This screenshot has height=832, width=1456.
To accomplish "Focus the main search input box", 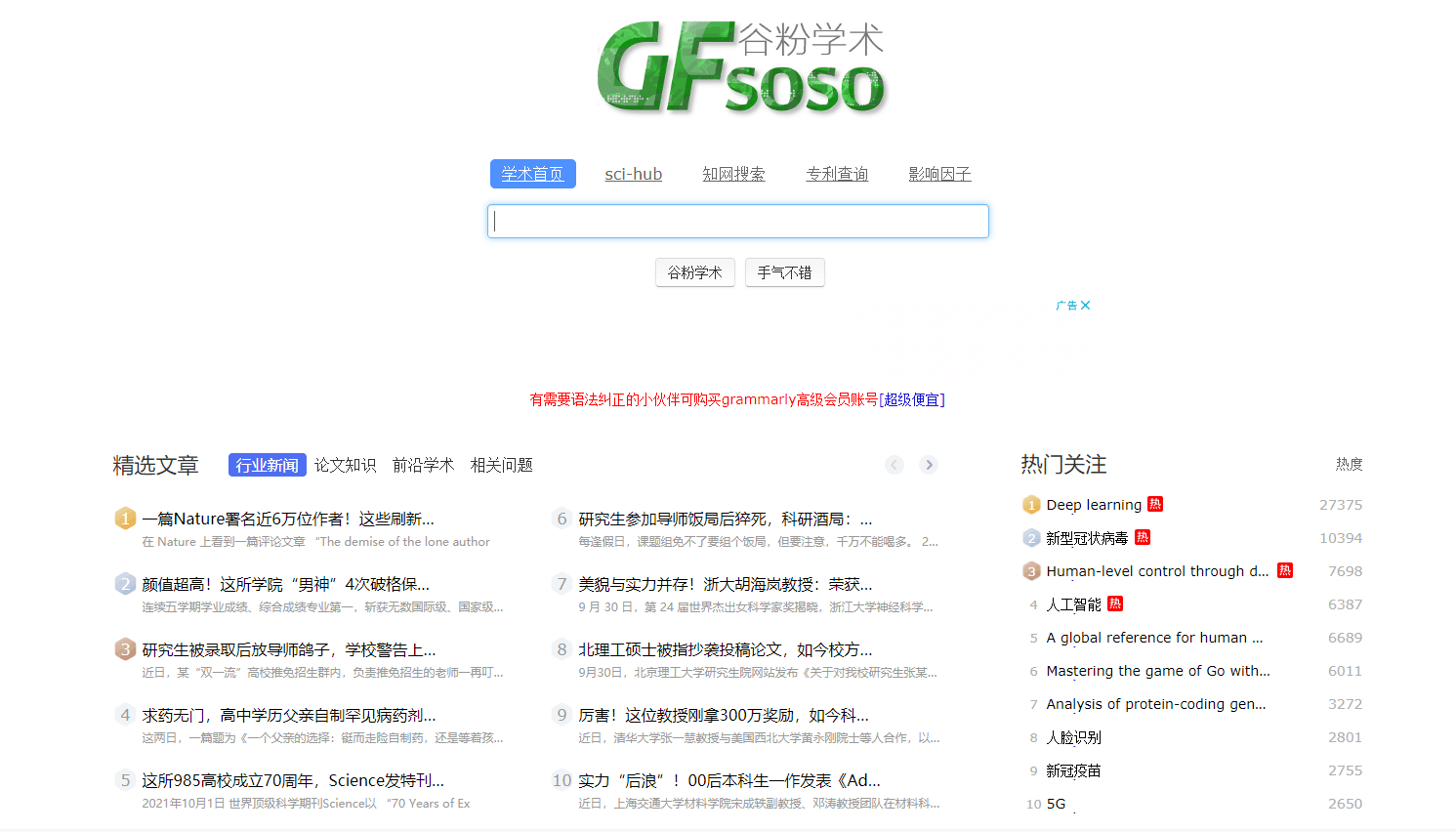I will 738,221.
